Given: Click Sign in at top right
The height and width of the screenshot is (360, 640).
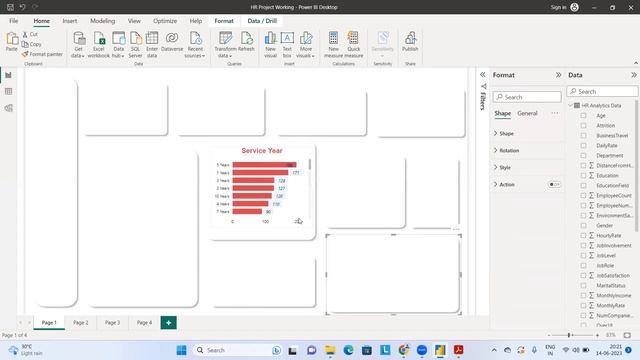Looking at the screenshot, I should 558,7.
